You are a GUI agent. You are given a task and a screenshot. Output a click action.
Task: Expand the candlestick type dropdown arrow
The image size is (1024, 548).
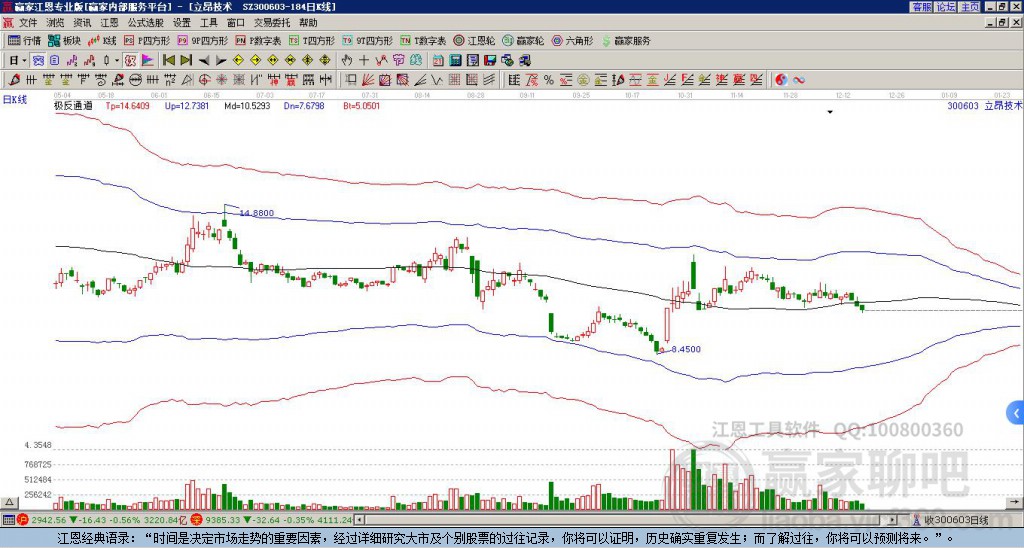pyautogui.click(x=117, y=60)
